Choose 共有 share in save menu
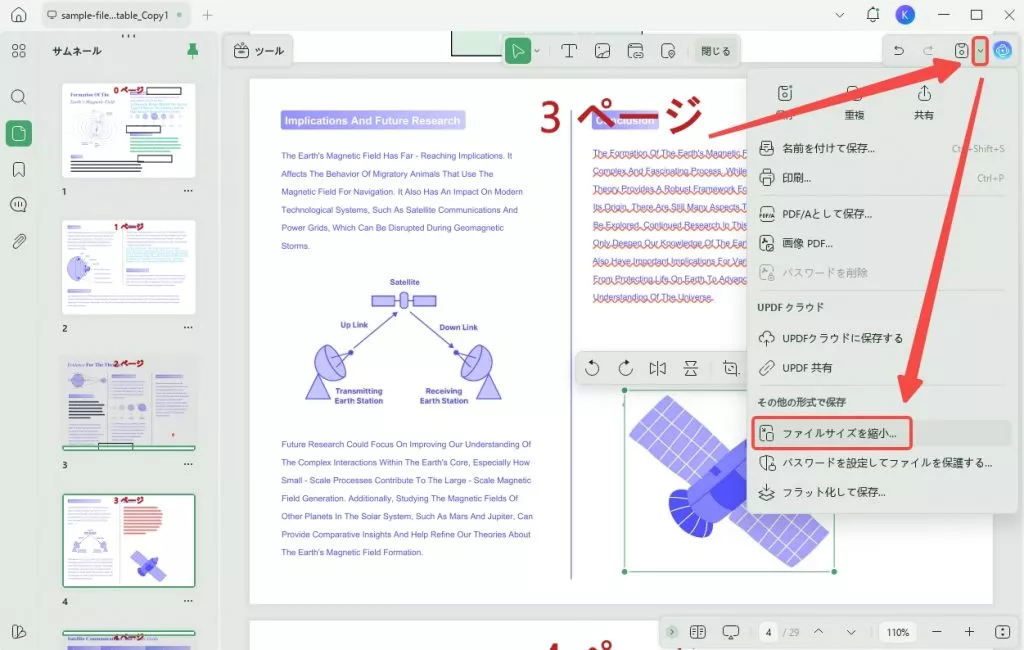Screen dimensions: 1024x650 pyautogui.click(x=923, y=103)
